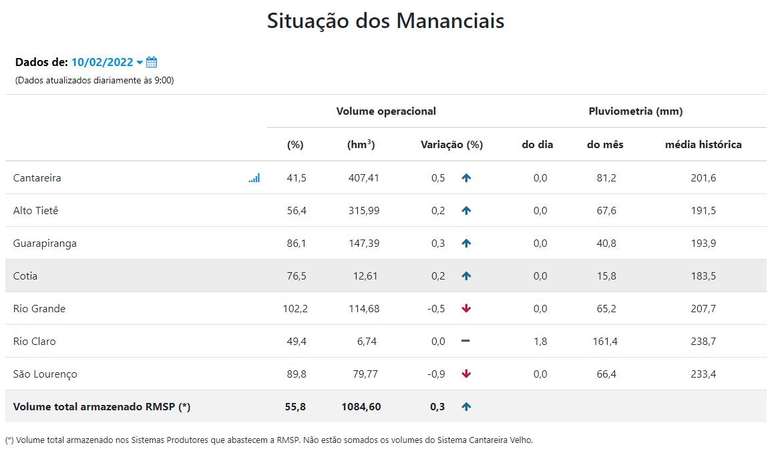Click the Volume operacional column header
This screenshot has height=465, width=774.
pos(385,111)
